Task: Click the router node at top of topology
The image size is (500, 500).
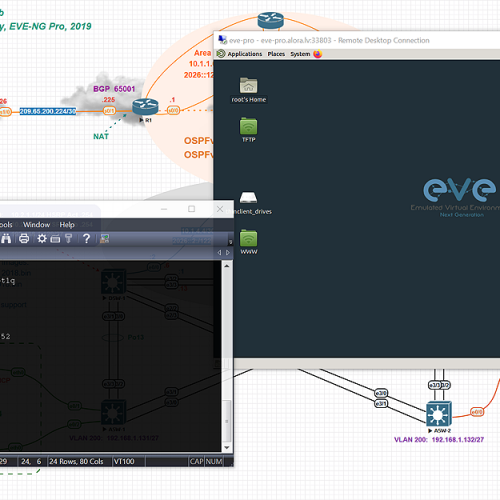Action: pyautogui.click(x=271, y=21)
